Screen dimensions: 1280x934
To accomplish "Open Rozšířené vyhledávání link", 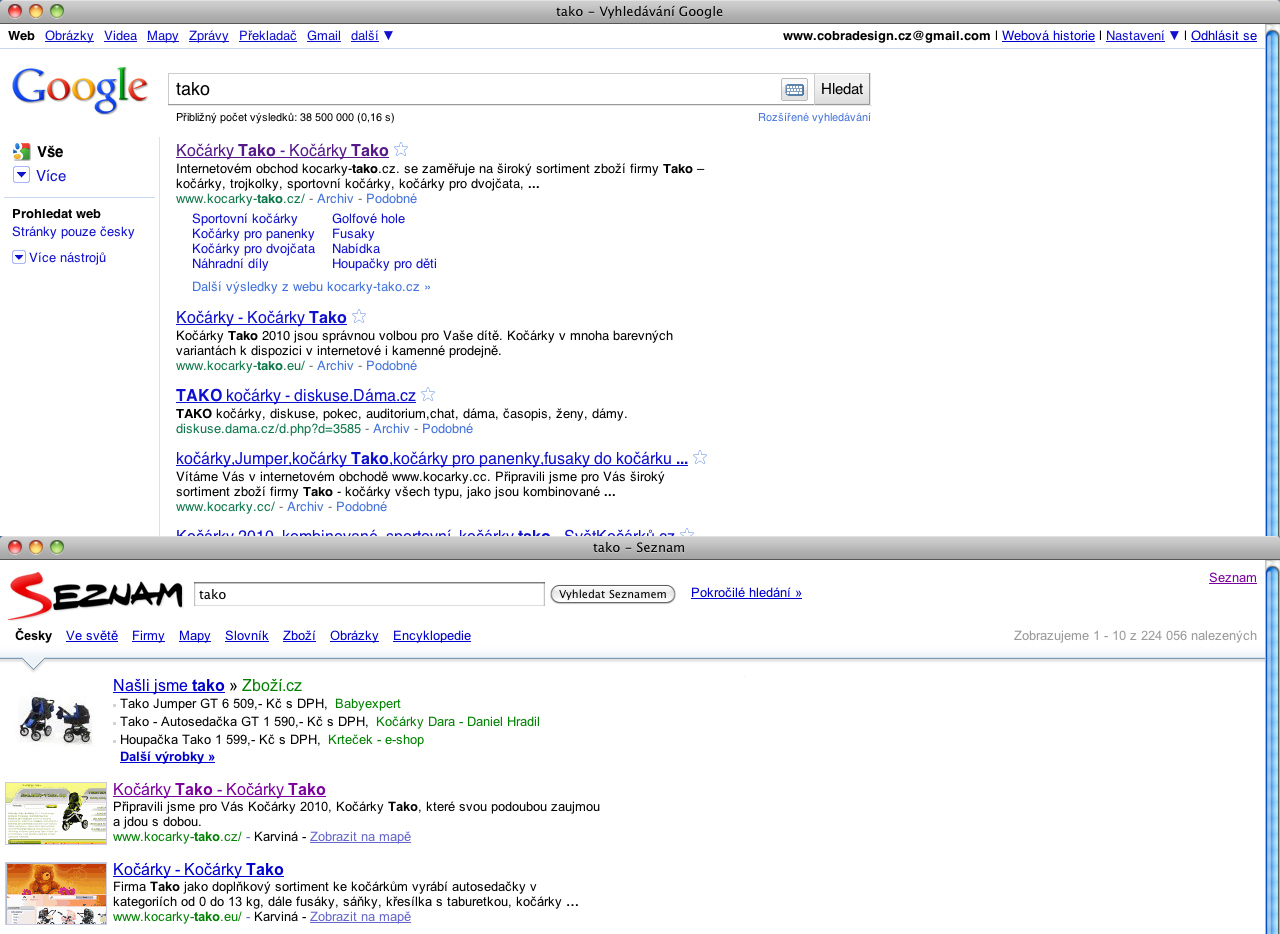I will [814, 117].
